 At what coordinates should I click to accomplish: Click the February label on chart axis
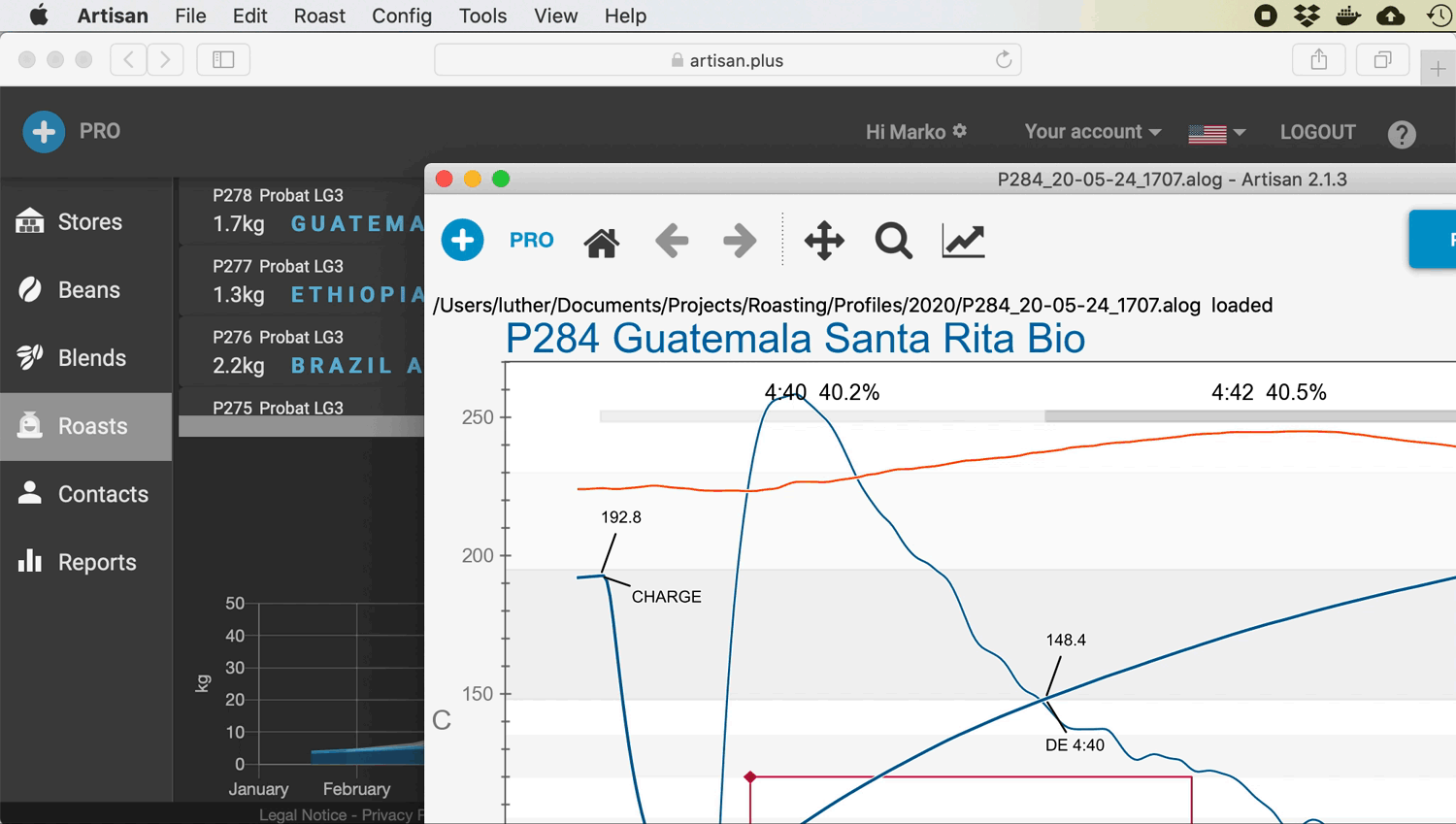(356, 789)
